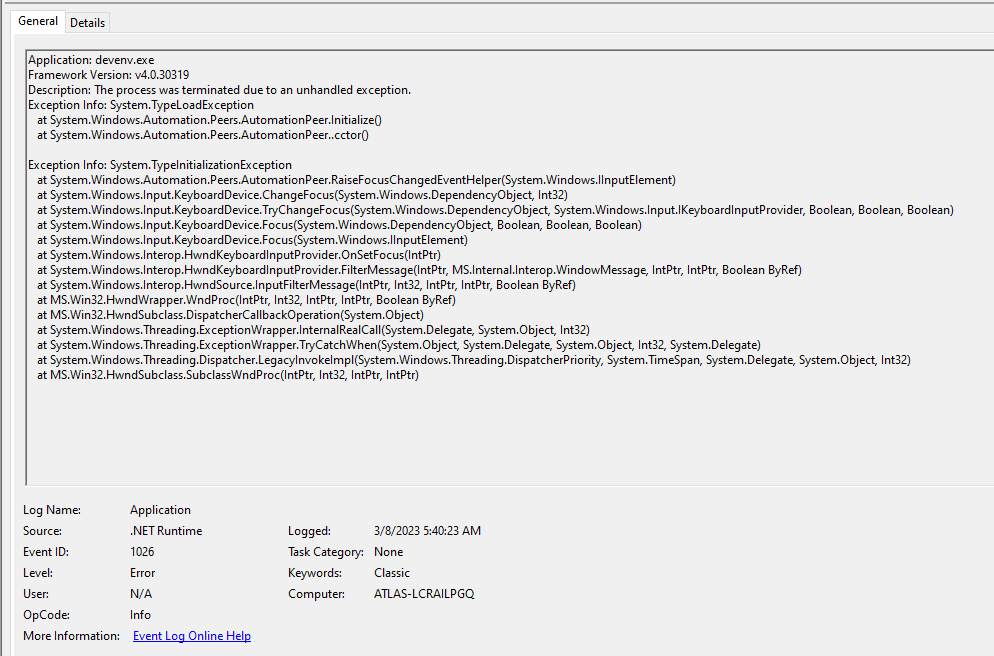Switch to the General tab
Image resolution: width=994 pixels, height=656 pixels.
click(37, 20)
